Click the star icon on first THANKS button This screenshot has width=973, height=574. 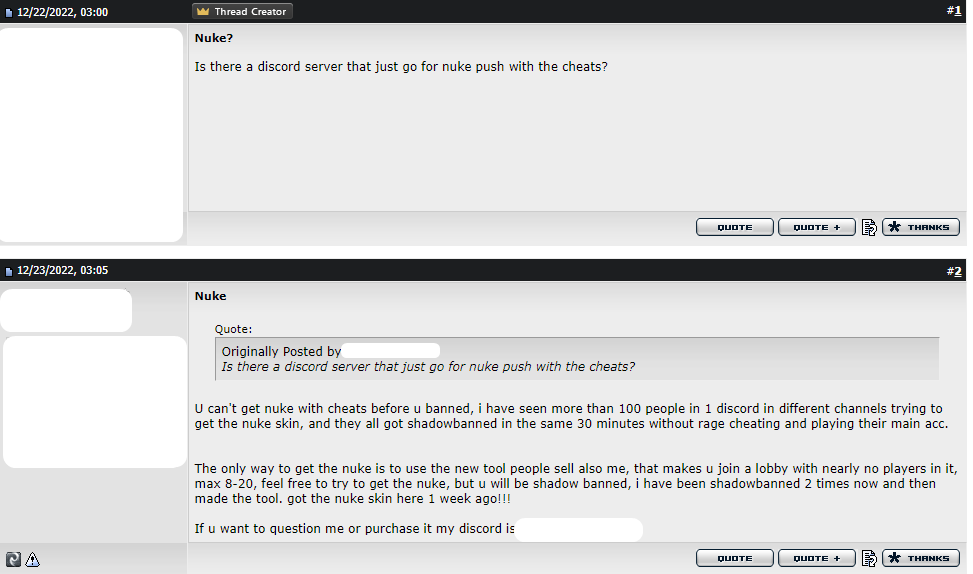click(894, 227)
